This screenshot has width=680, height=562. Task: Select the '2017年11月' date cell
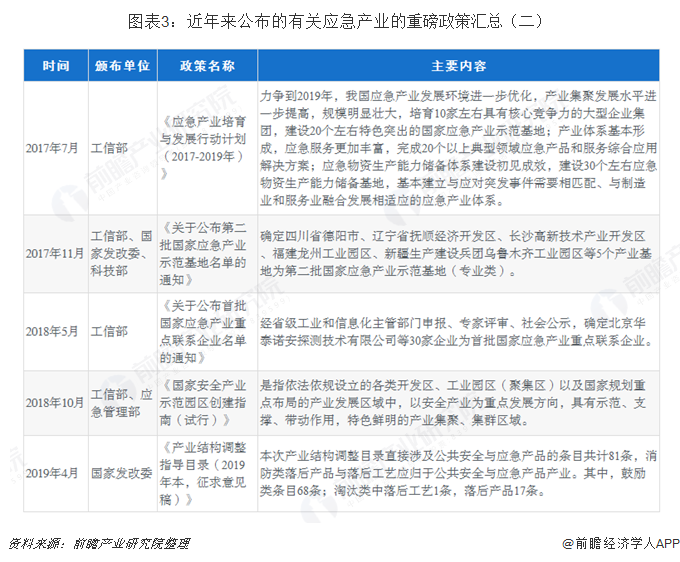(x=55, y=254)
